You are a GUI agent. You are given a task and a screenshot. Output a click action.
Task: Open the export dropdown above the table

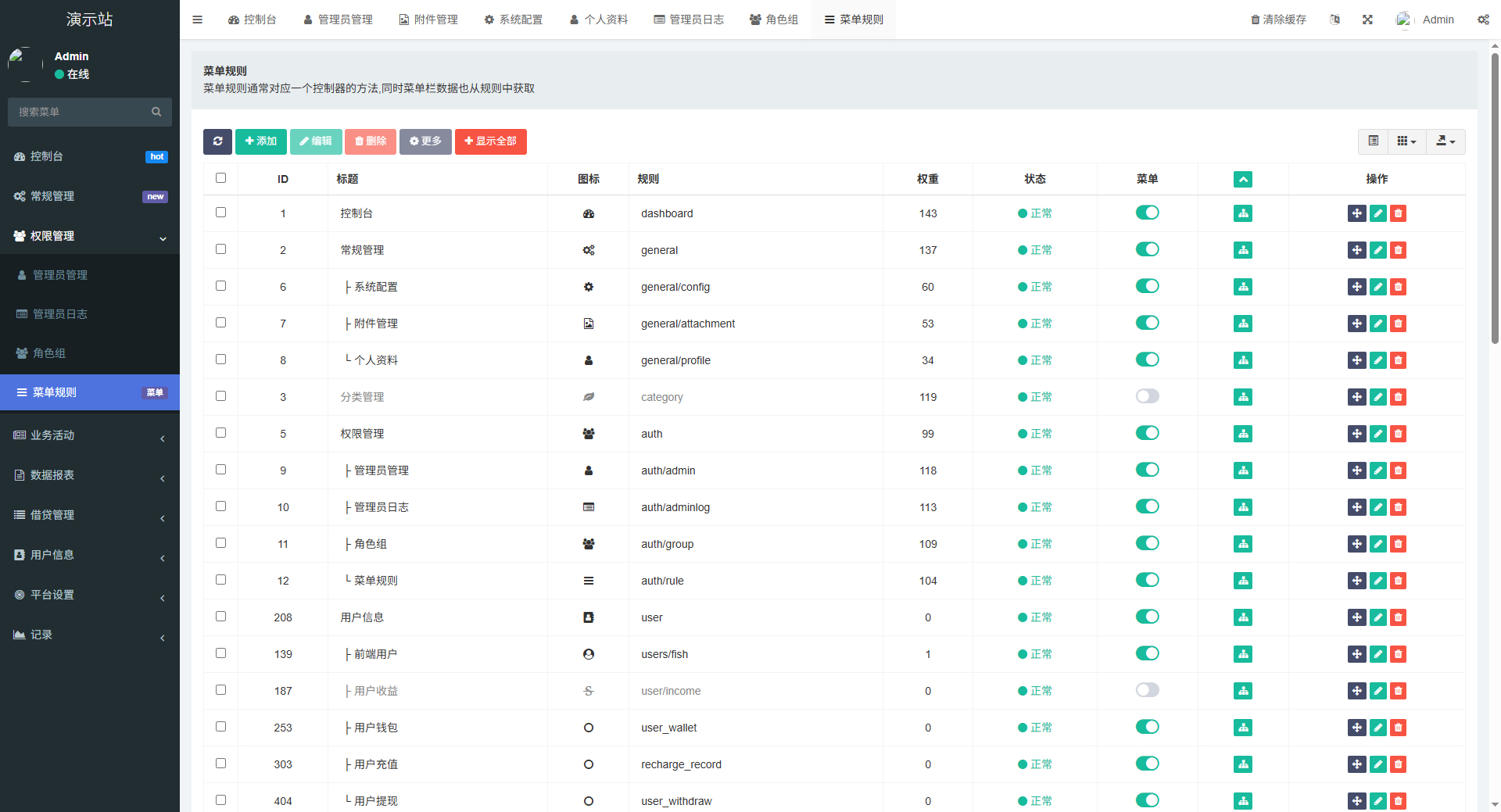coord(1445,141)
